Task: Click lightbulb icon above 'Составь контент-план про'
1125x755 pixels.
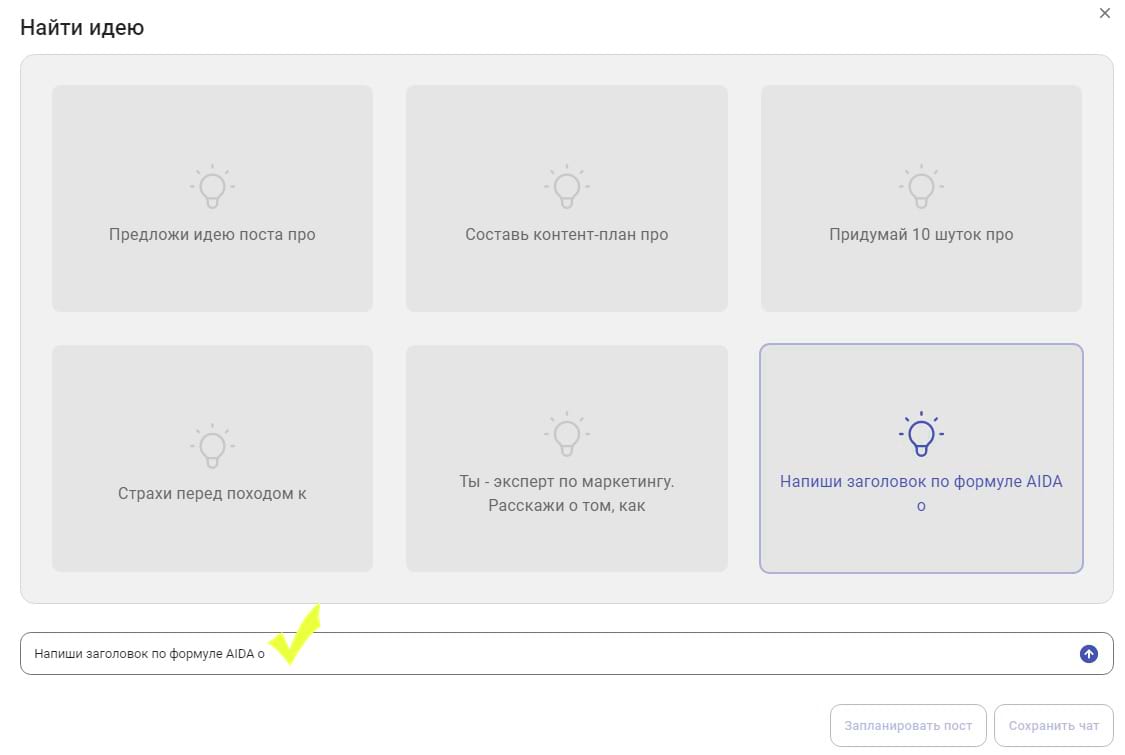Action: tap(567, 187)
